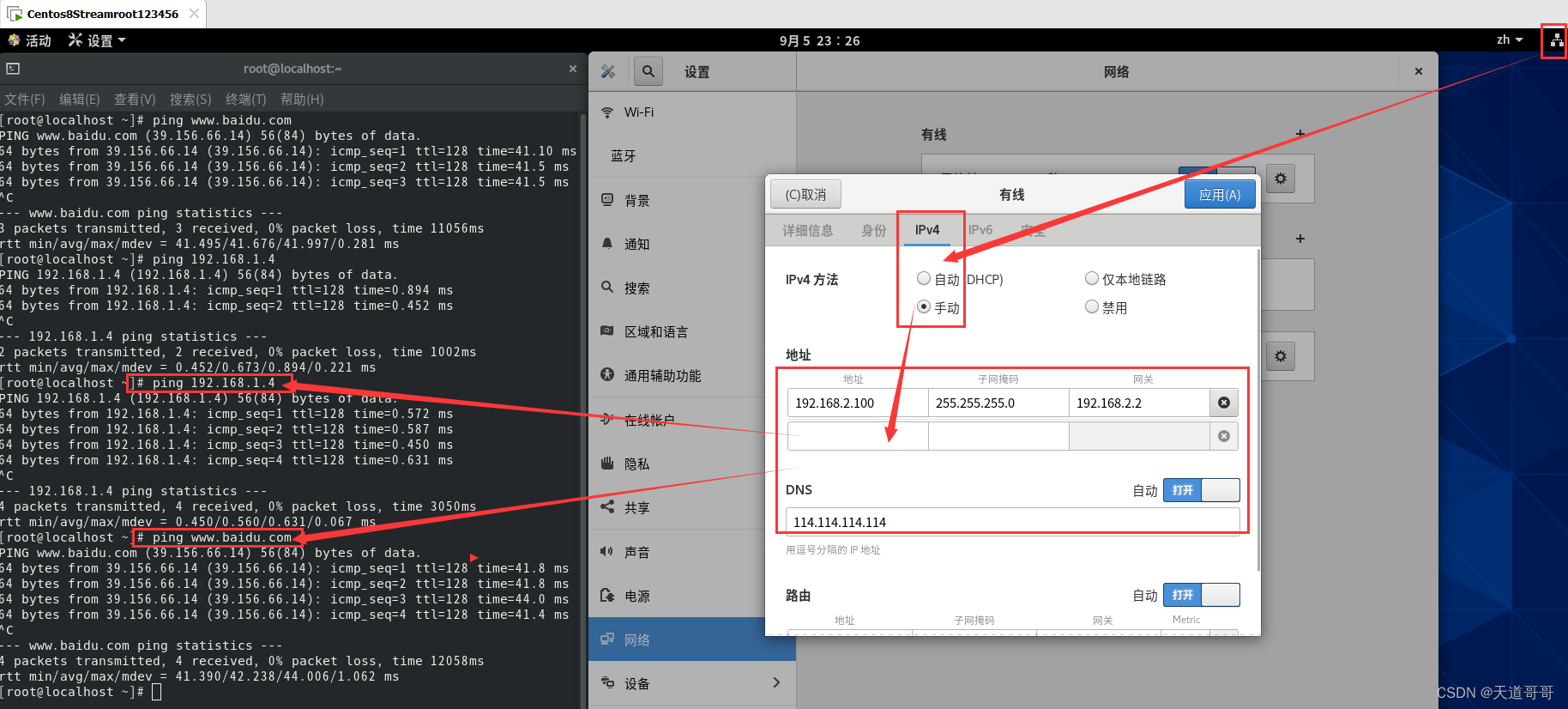
Task: Open the 设置 application menu in top bar
Action: 97,40
